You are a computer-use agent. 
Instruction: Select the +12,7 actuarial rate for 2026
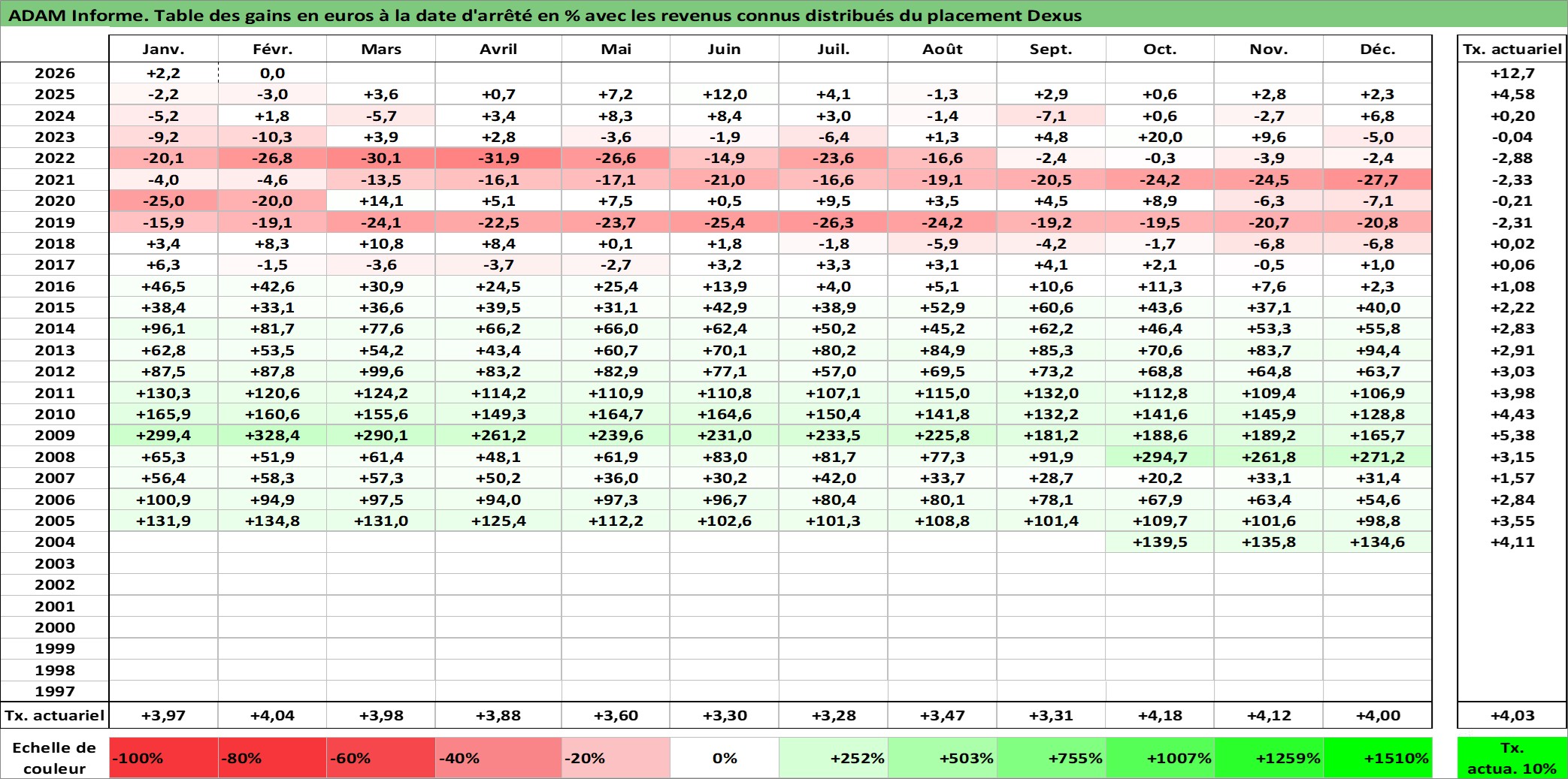(x=1512, y=73)
